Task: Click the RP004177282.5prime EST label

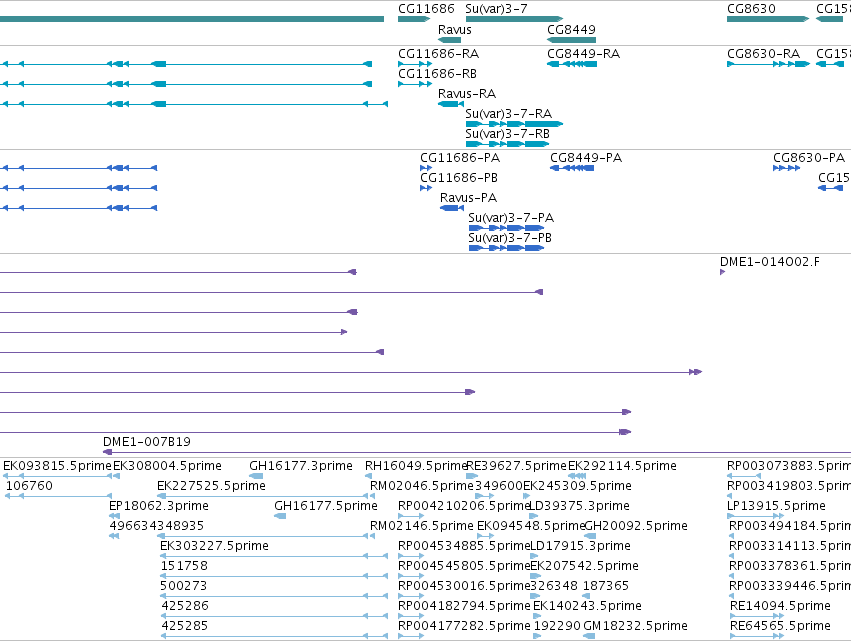Action: click(x=464, y=626)
